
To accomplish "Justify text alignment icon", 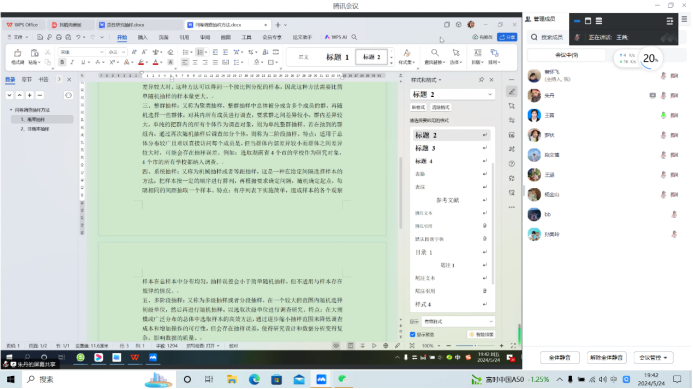I will pos(215,63).
